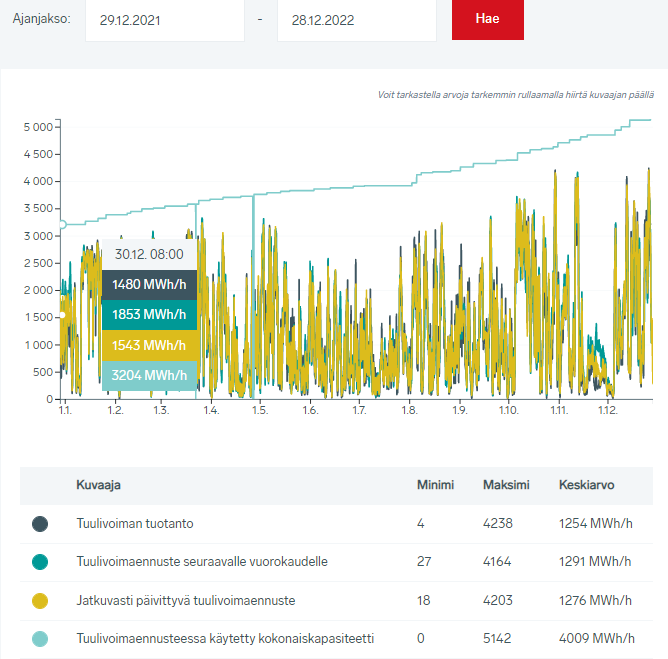
Task: Click the dark Tuulivoiman tuotanto legend circle
Action: click(40, 523)
